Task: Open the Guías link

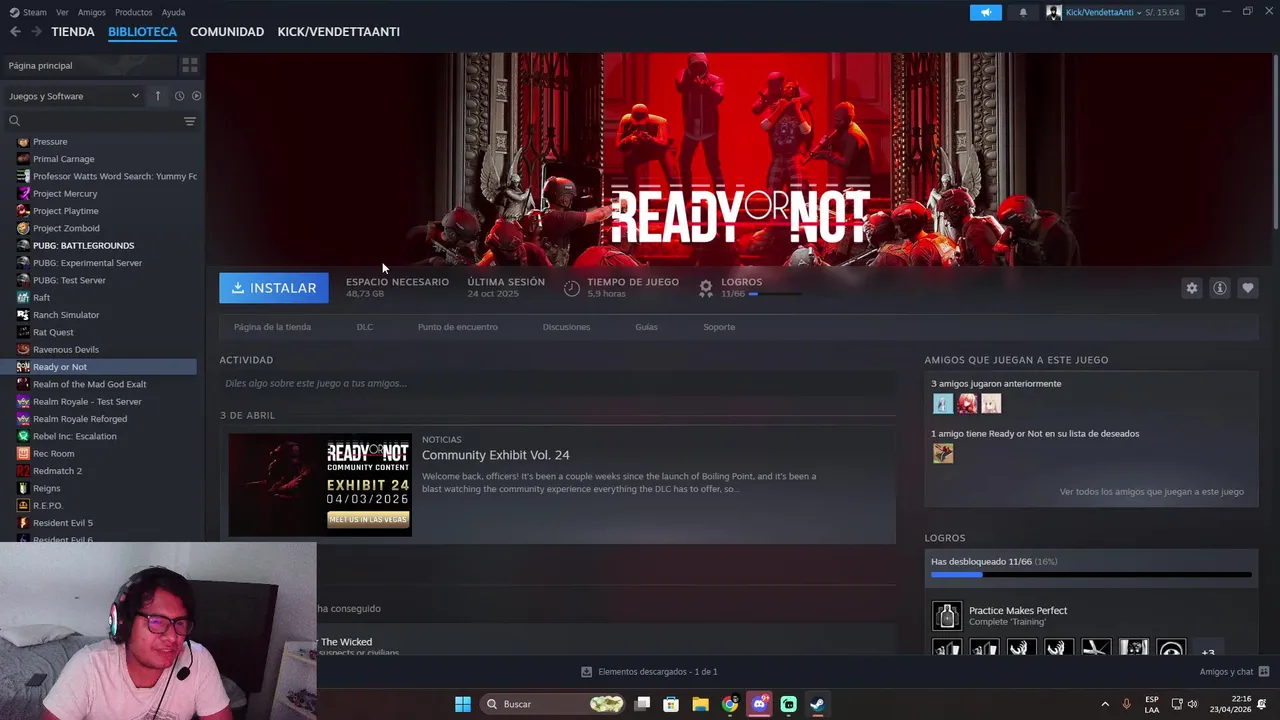Action: 646,327
